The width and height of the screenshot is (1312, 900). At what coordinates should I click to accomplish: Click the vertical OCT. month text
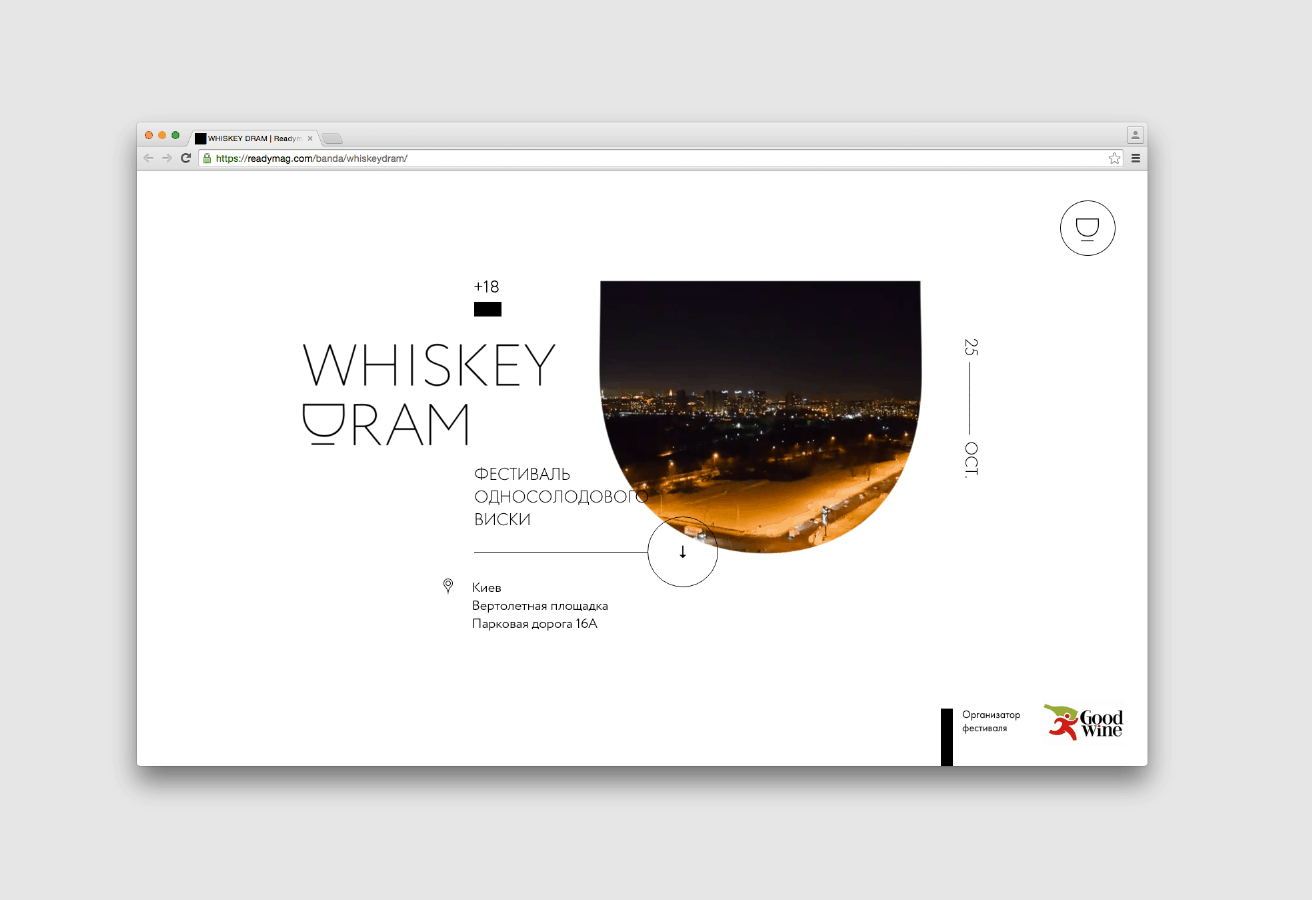971,460
